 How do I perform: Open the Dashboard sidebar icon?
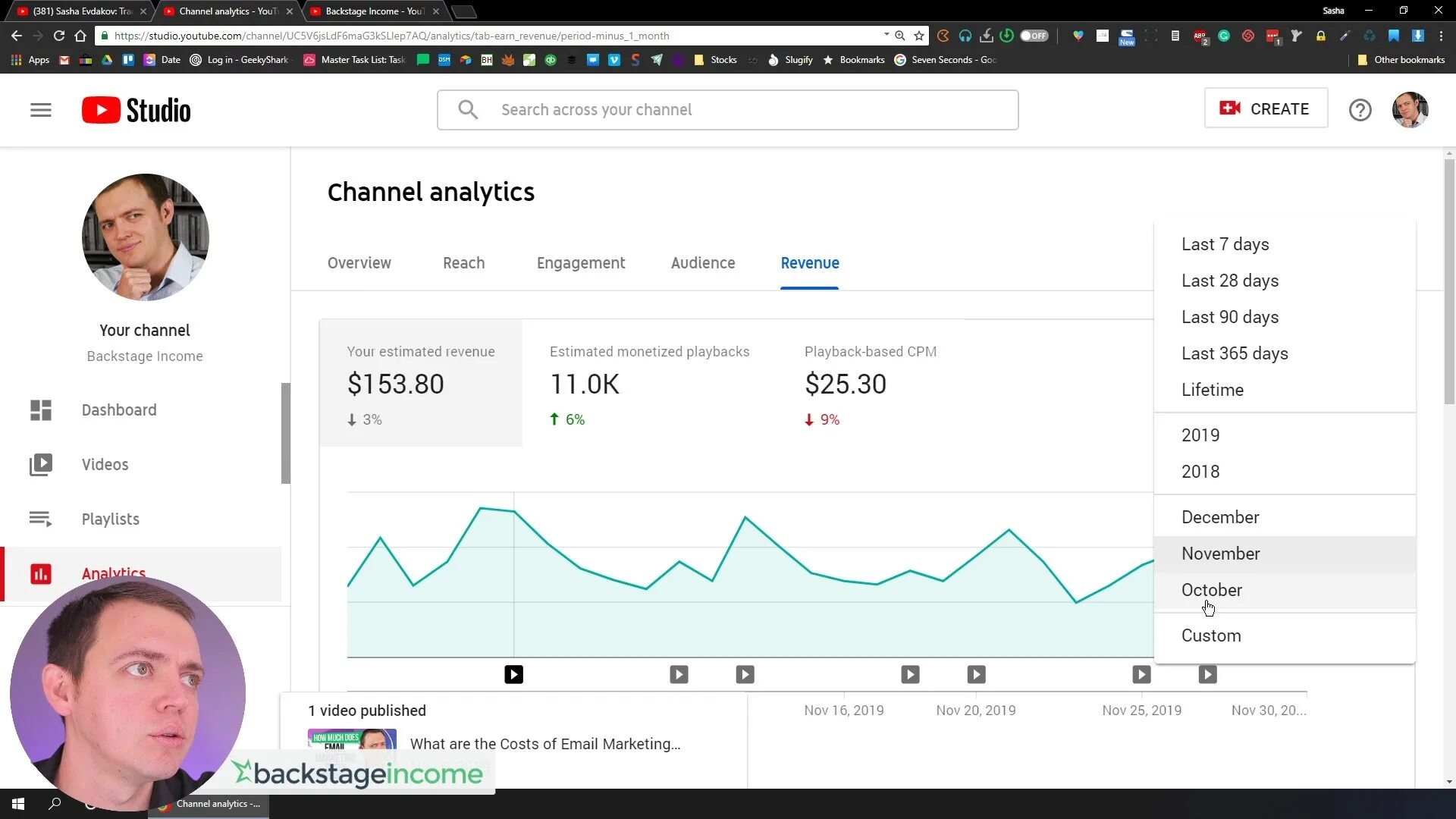tap(41, 410)
